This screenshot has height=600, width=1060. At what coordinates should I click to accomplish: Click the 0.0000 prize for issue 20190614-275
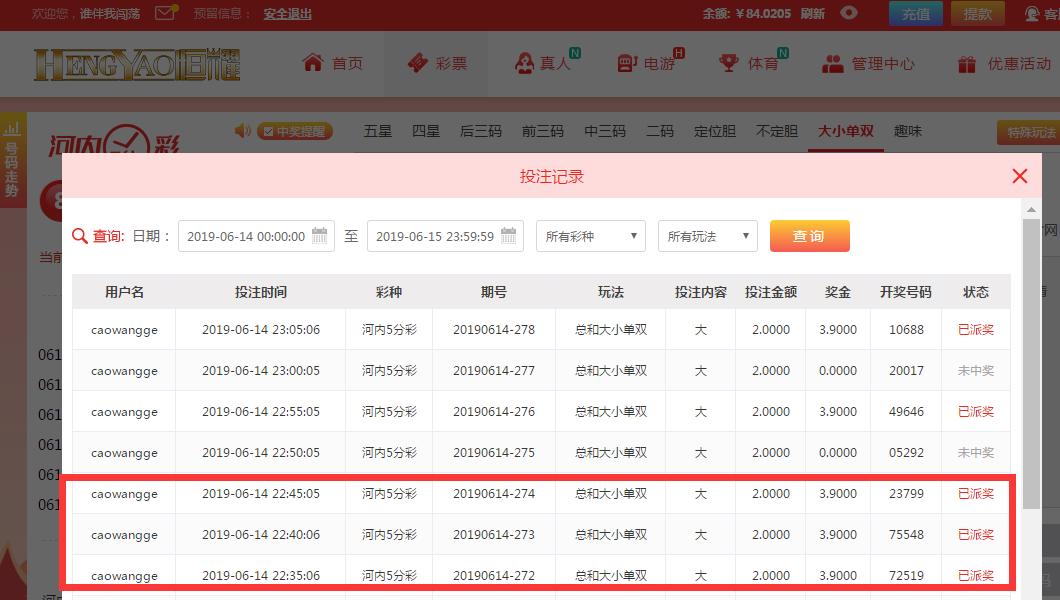(x=838, y=453)
